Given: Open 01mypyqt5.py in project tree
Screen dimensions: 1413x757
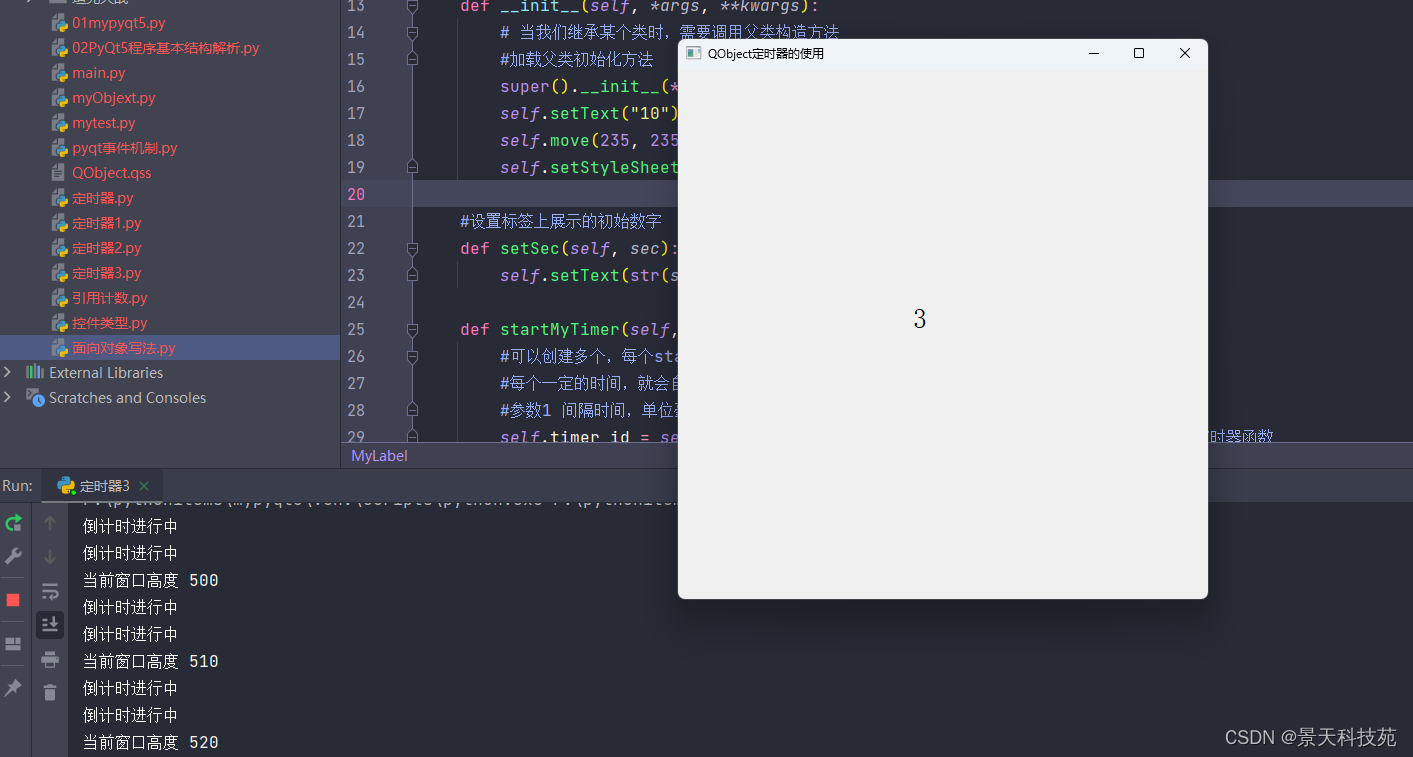Looking at the screenshot, I should click(x=119, y=22).
